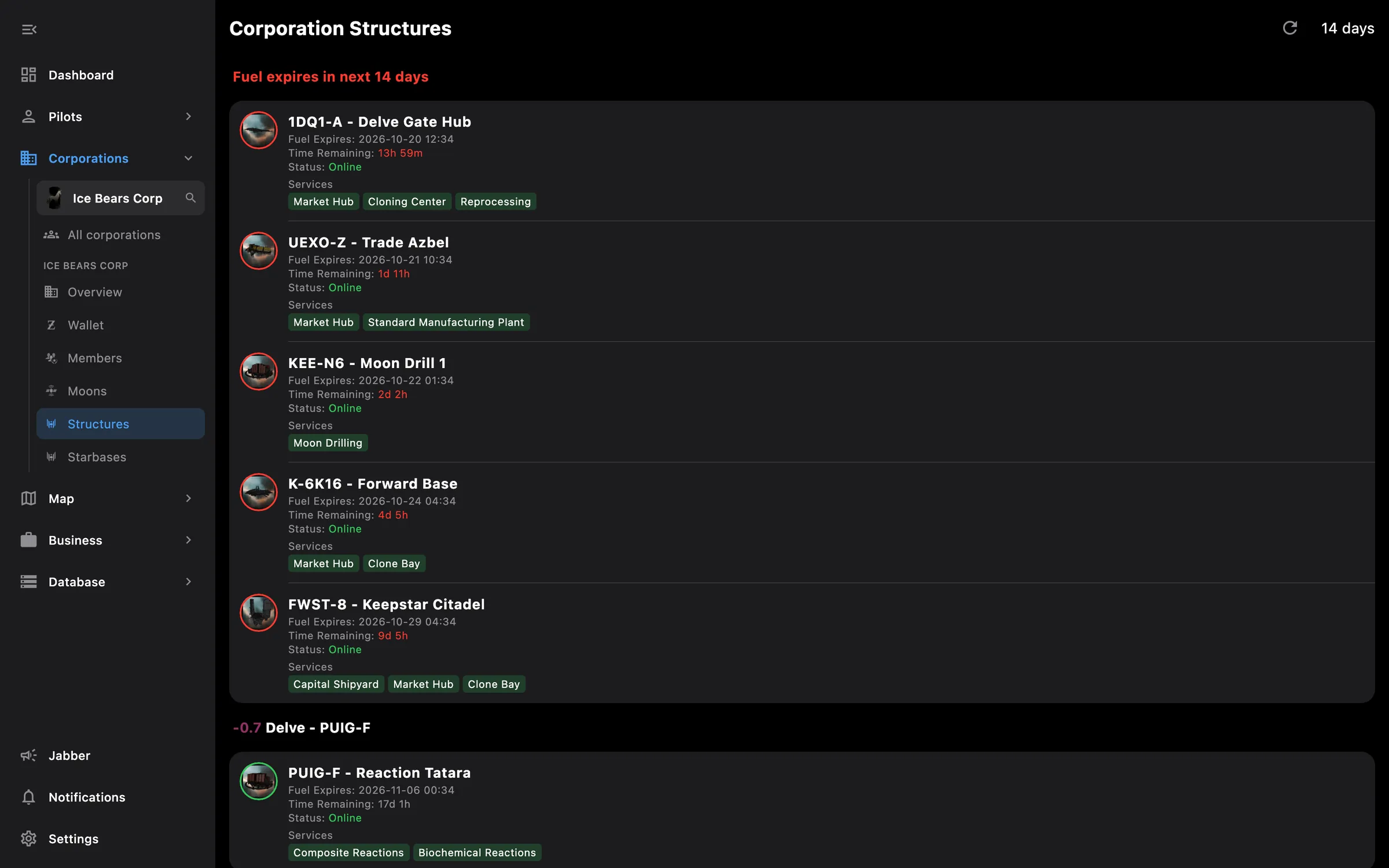Image resolution: width=1389 pixels, height=868 pixels.
Task: Click the Composite Reactions service tag
Action: coord(348,852)
